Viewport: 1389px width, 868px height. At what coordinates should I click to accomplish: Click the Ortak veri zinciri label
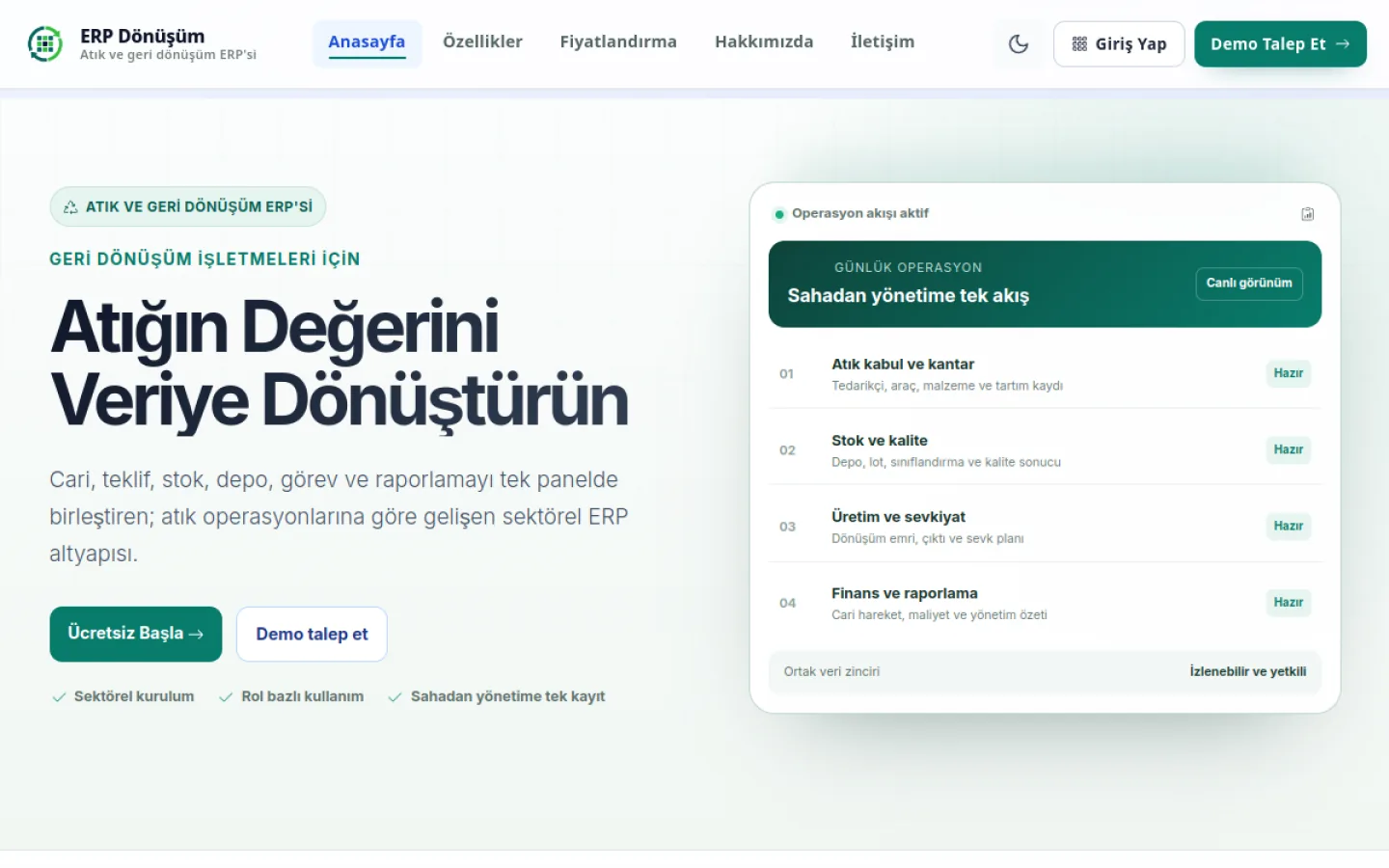(x=831, y=672)
